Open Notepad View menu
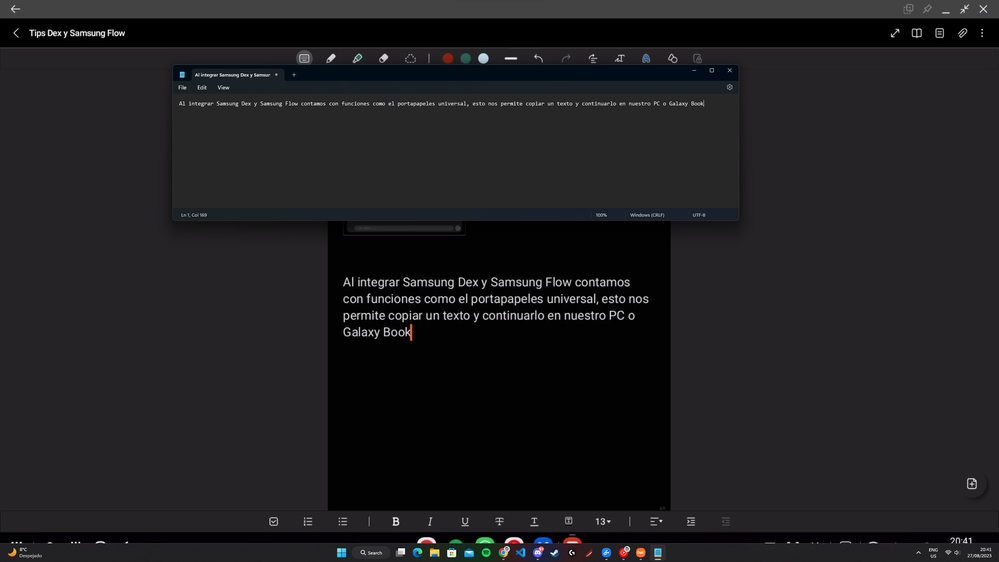999x562 pixels. point(223,87)
